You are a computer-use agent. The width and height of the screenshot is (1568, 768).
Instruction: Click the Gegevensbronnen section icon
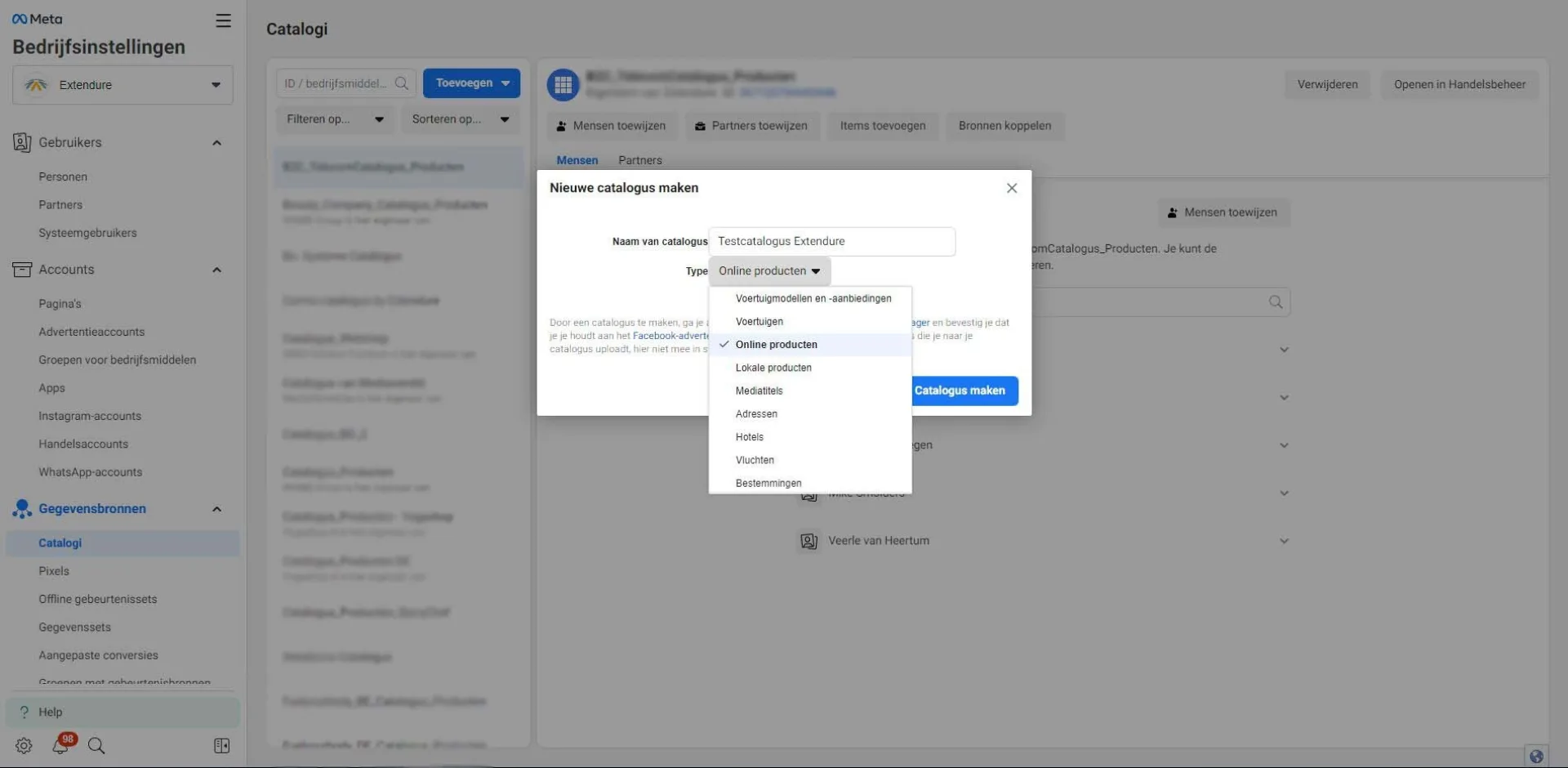pyautogui.click(x=22, y=508)
